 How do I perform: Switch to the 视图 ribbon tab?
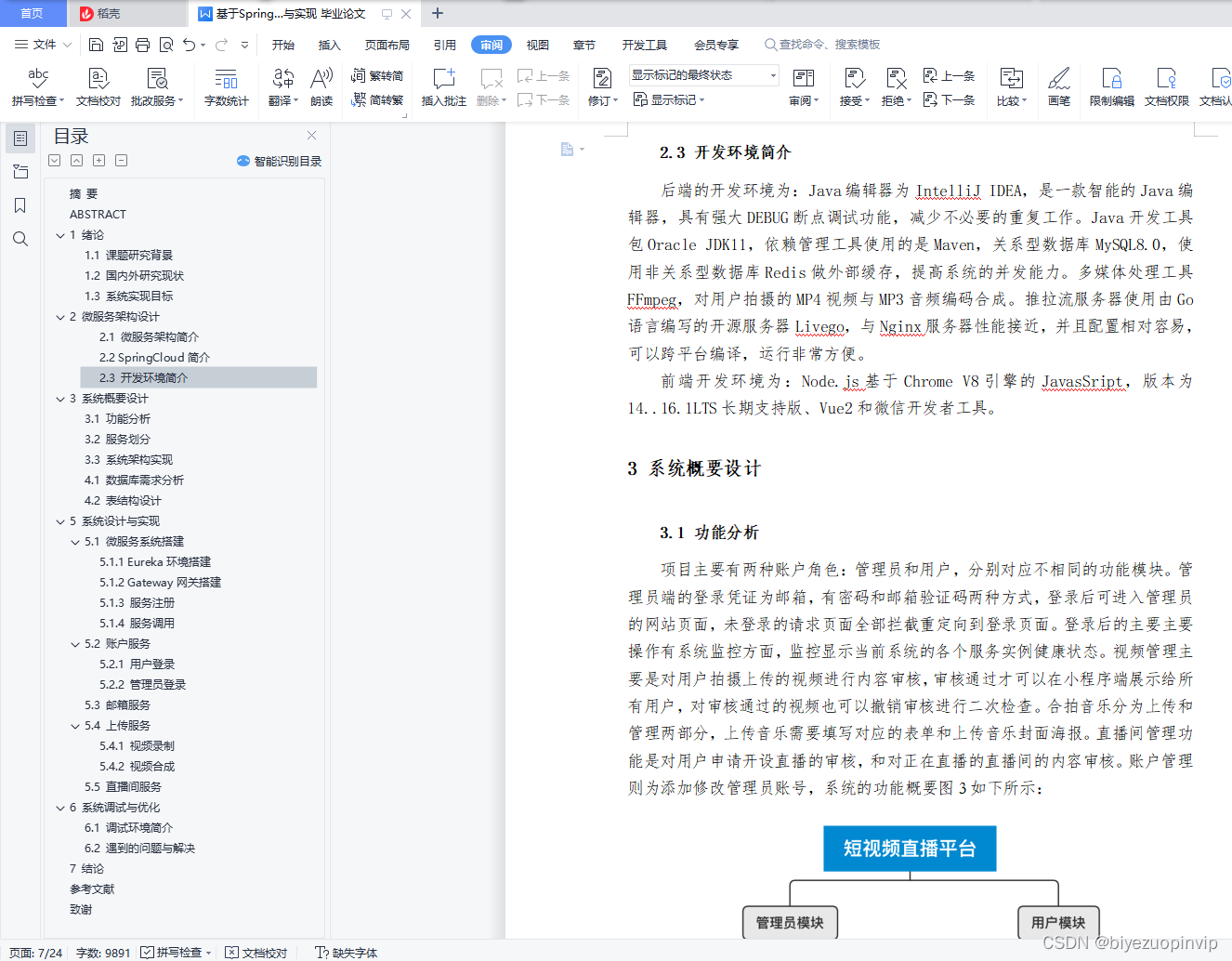(538, 45)
